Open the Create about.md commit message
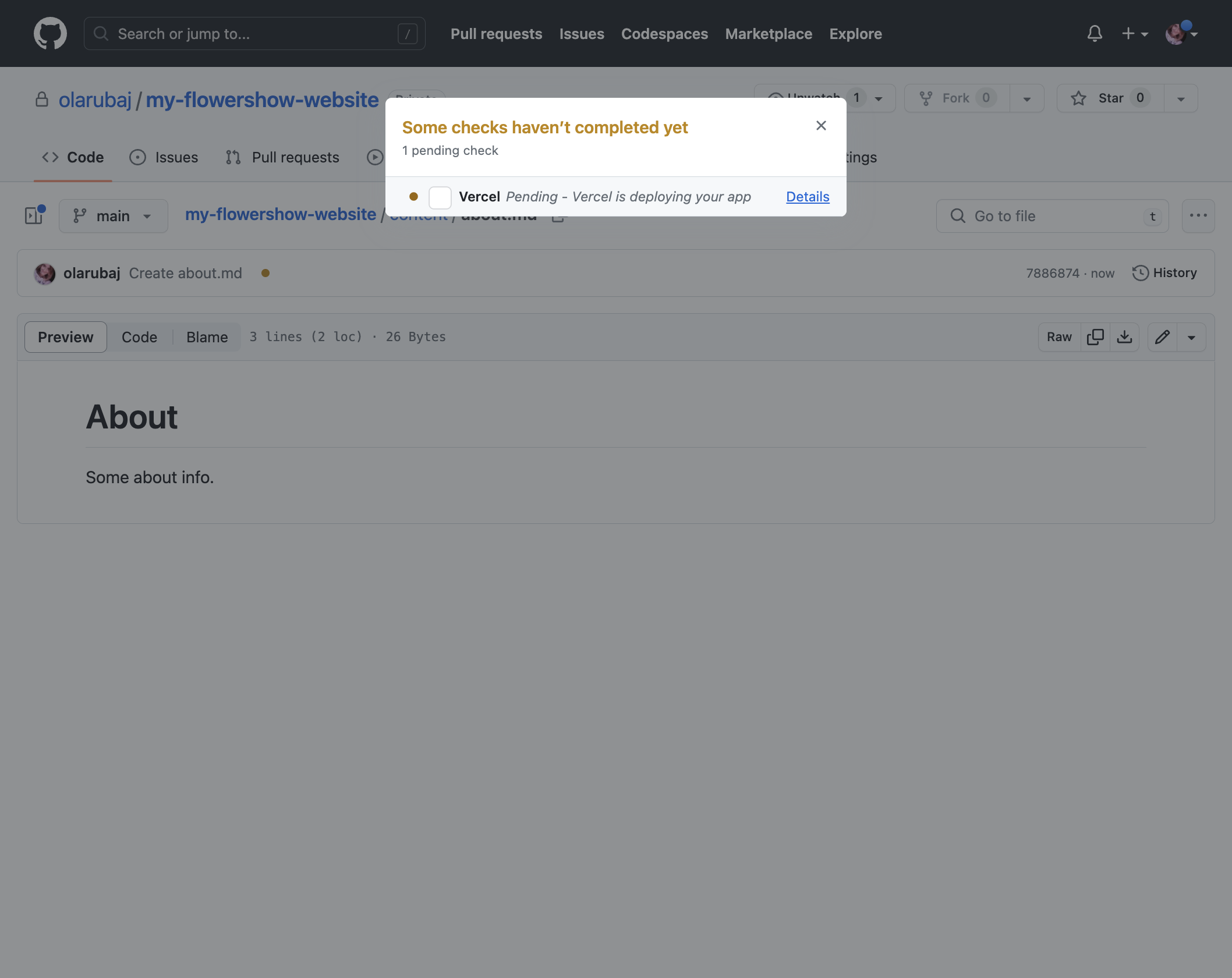The image size is (1232, 978). [185, 273]
